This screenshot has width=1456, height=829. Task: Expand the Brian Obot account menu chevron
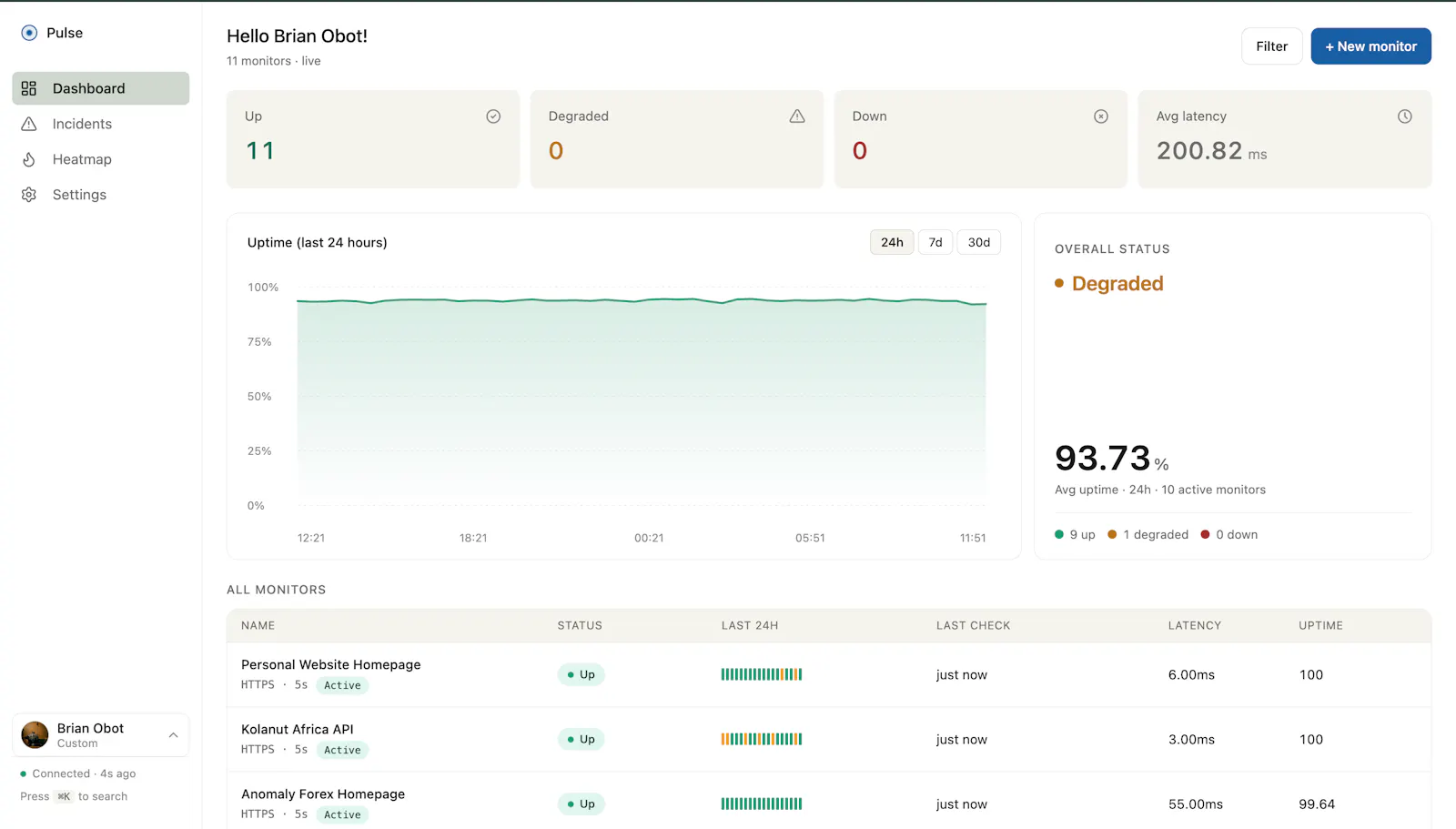[173, 735]
